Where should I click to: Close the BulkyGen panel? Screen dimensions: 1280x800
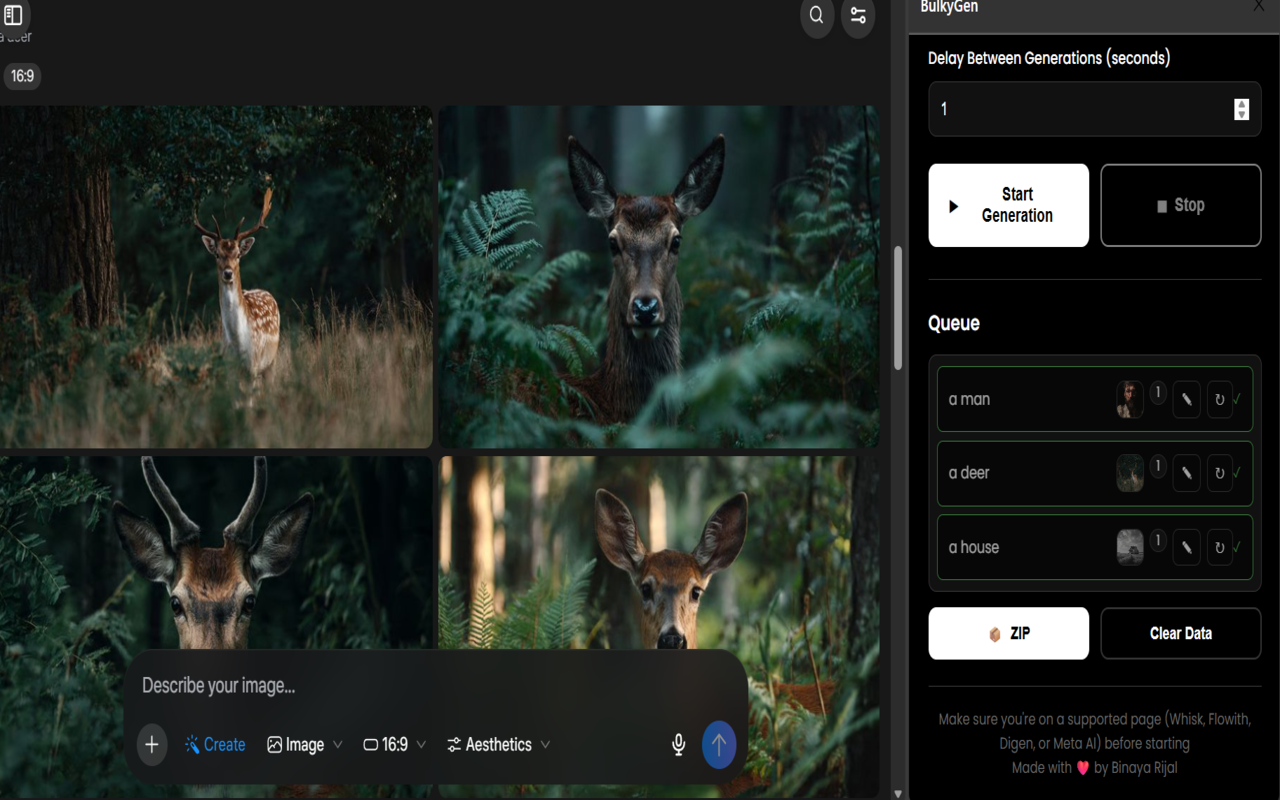click(1259, 6)
